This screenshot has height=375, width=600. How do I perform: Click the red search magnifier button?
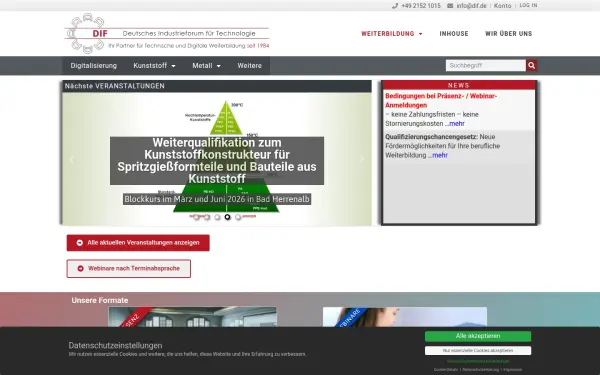click(532, 65)
